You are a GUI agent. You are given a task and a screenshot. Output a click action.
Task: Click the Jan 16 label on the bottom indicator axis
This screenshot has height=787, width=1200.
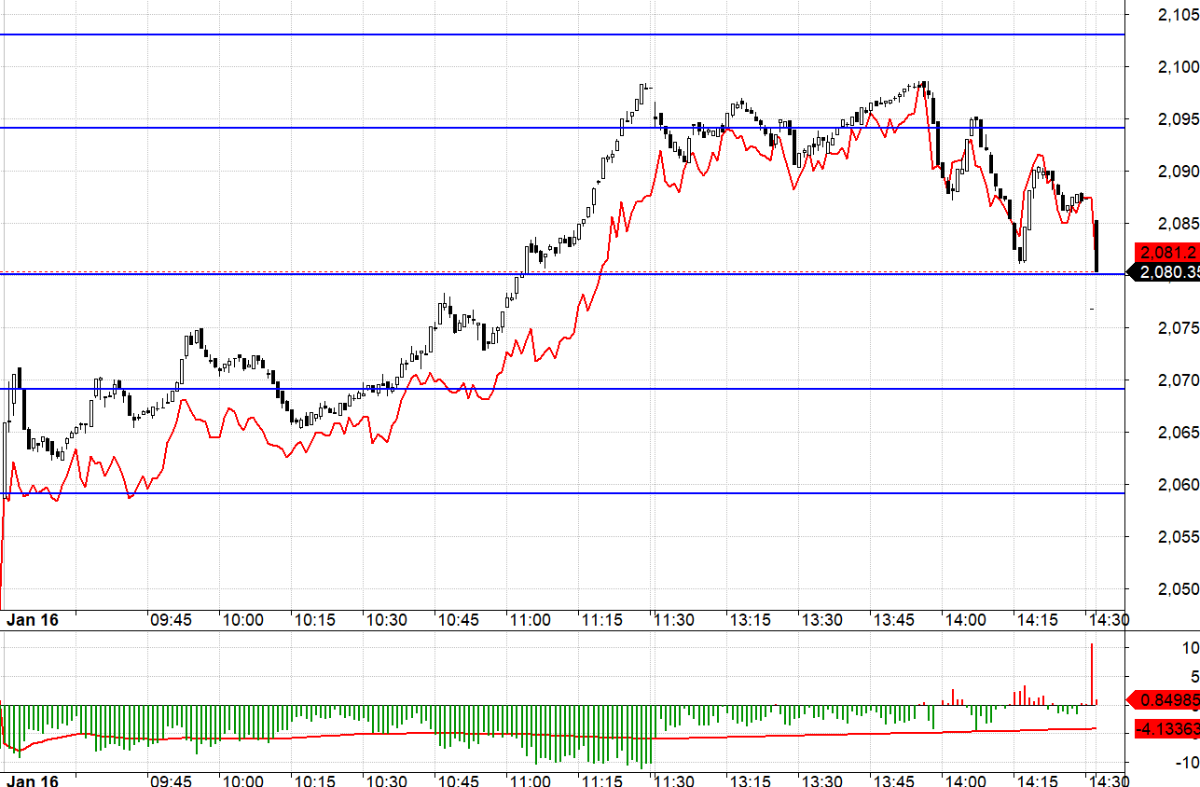pyautogui.click(x=33, y=780)
